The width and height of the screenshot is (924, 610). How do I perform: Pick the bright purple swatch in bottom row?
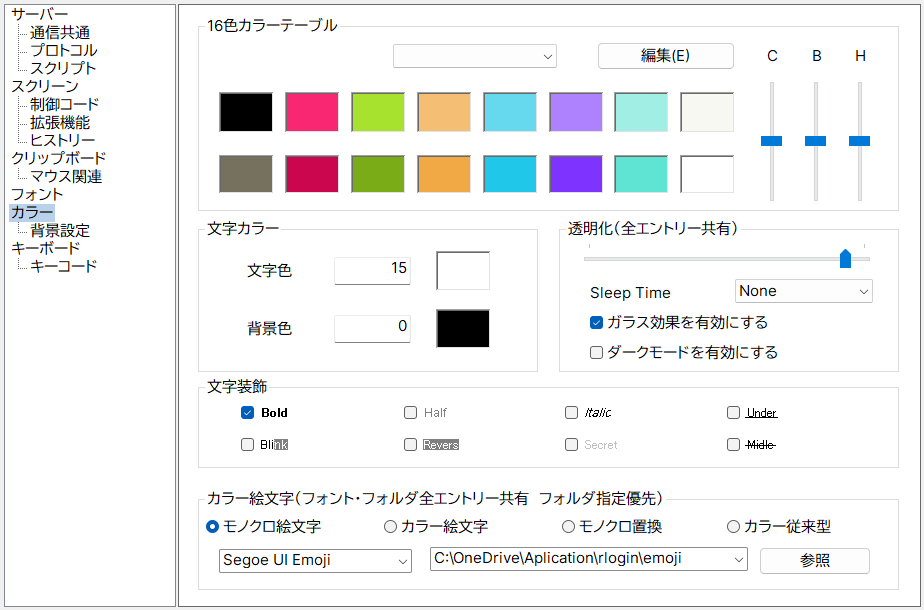coord(575,174)
